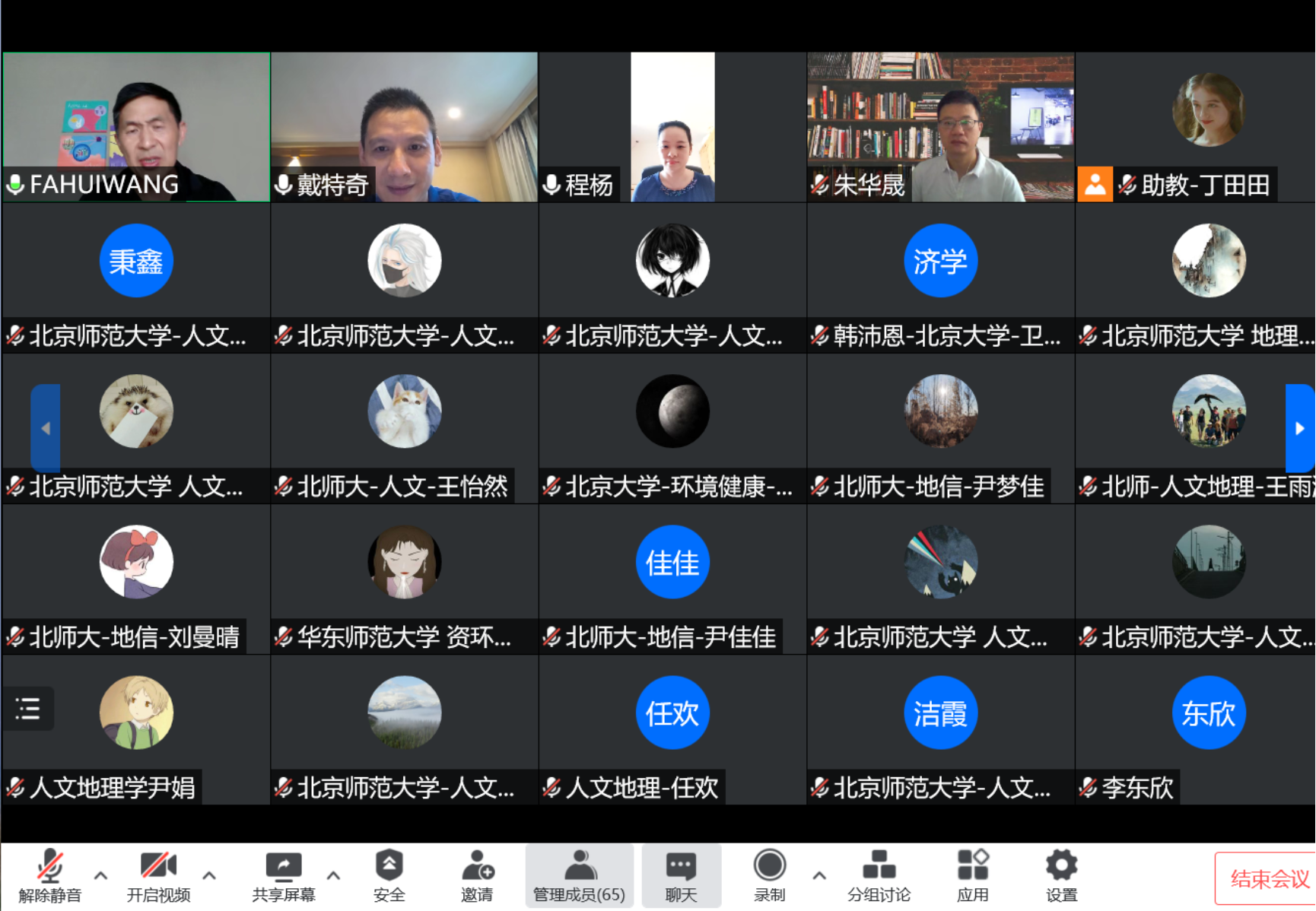1316x911 pixels.
Task: Go to next page of participants
Action: coord(1299,428)
